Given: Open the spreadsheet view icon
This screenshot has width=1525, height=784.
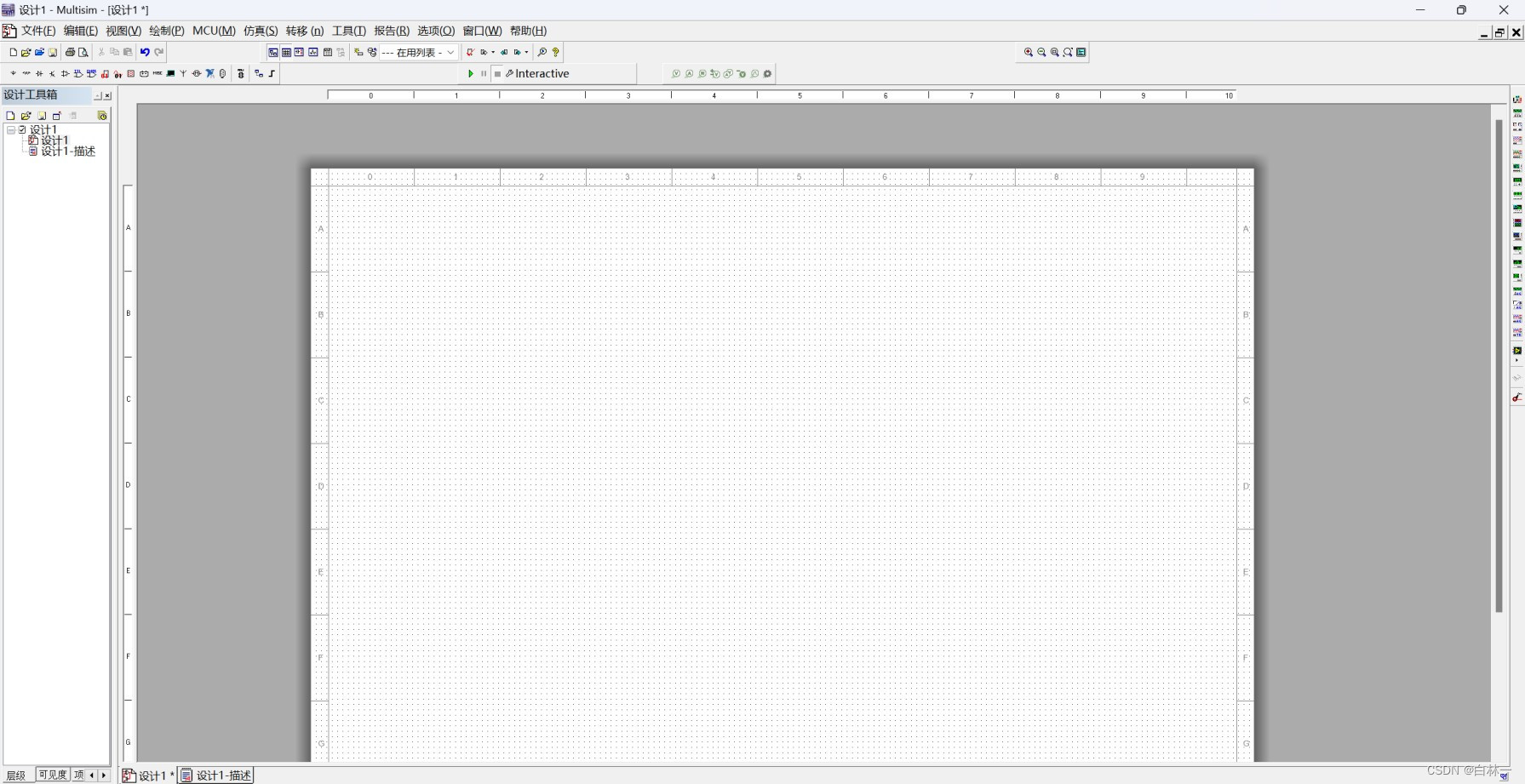Looking at the screenshot, I should click(x=286, y=52).
